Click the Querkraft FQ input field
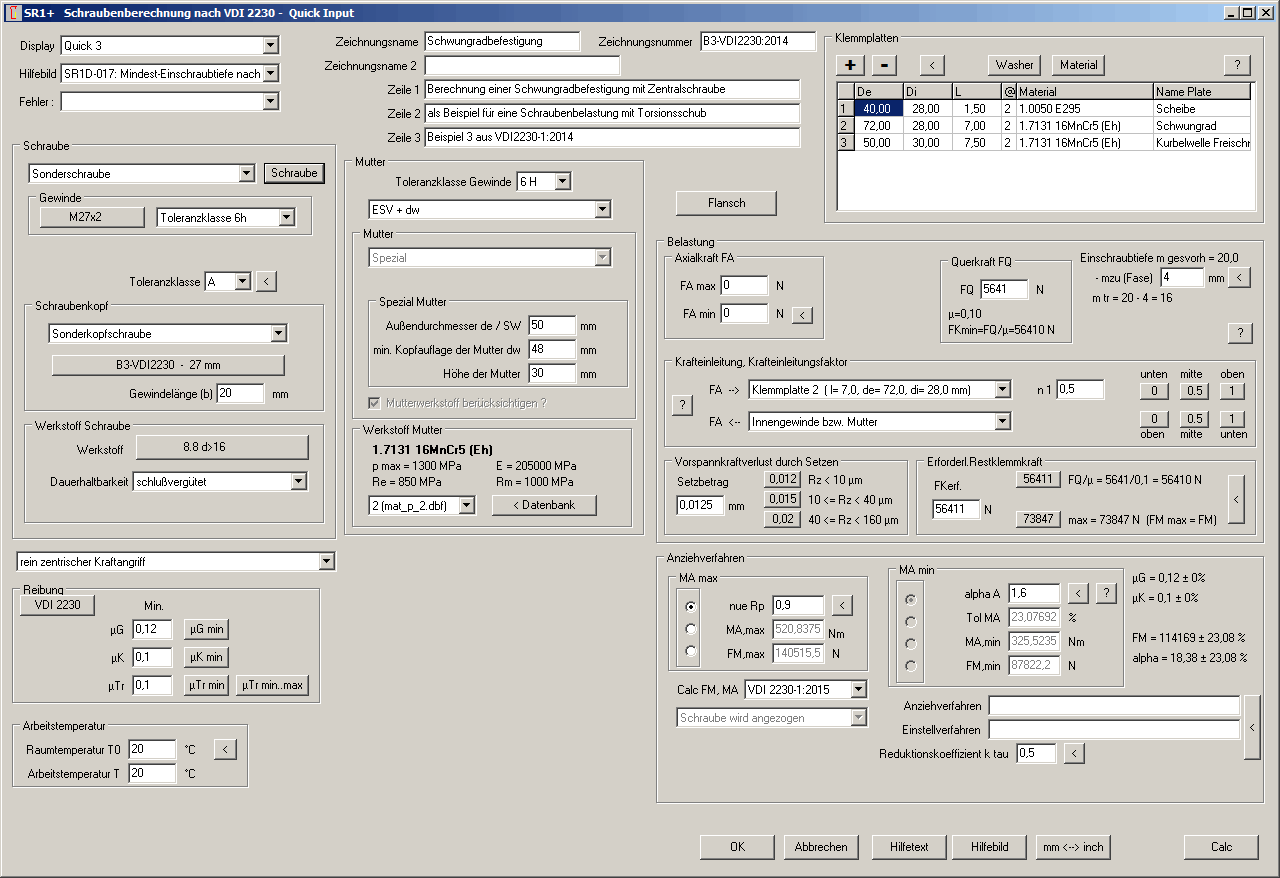The image size is (1280, 878). click(x=1003, y=290)
